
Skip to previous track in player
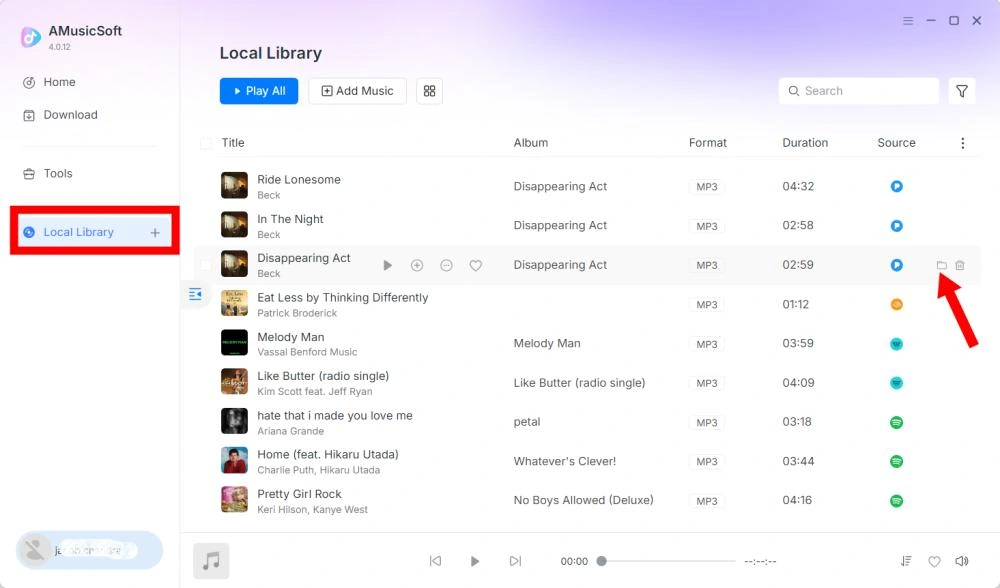click(435, 561)
